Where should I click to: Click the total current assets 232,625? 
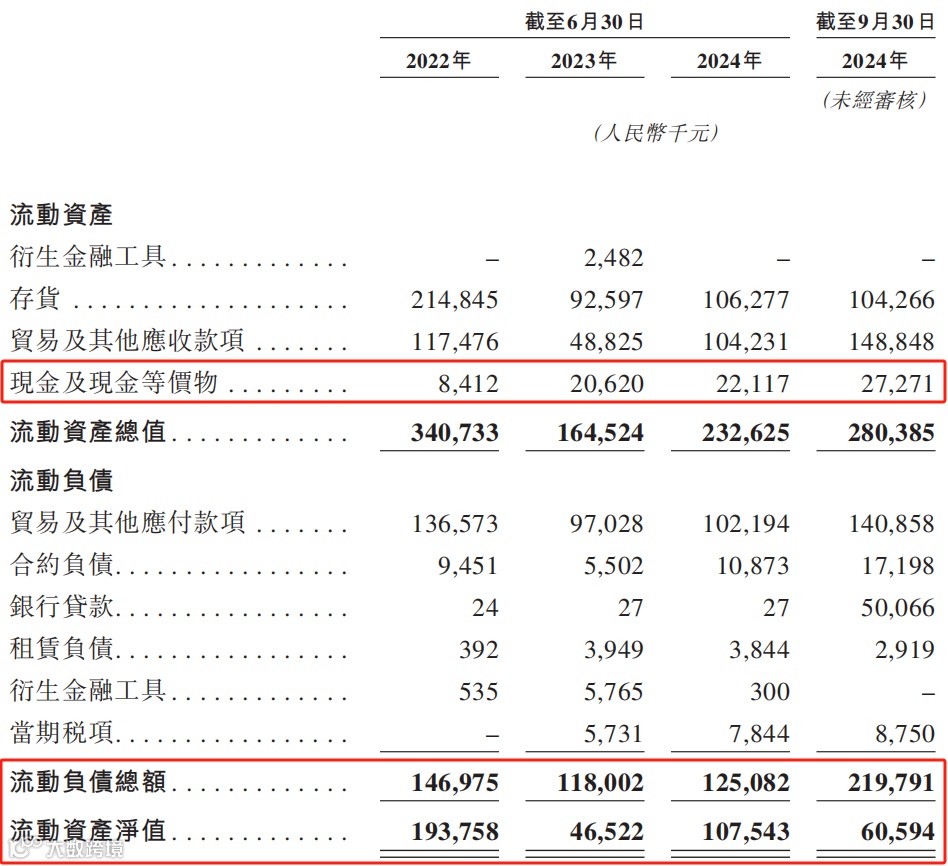pos(745,433)
